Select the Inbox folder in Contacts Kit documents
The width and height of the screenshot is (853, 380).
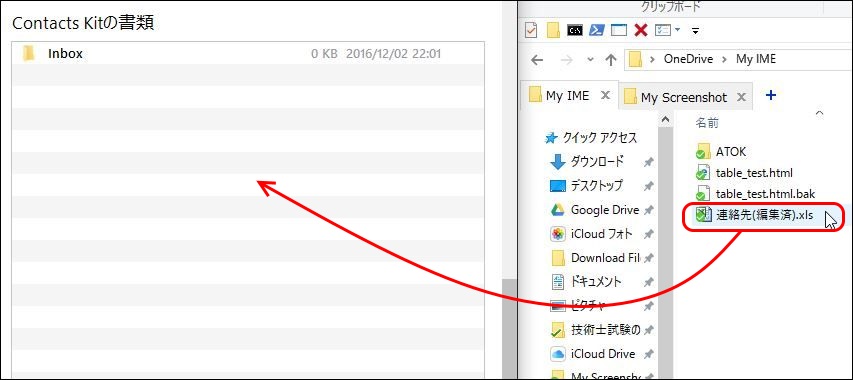(x=248, y=53)
